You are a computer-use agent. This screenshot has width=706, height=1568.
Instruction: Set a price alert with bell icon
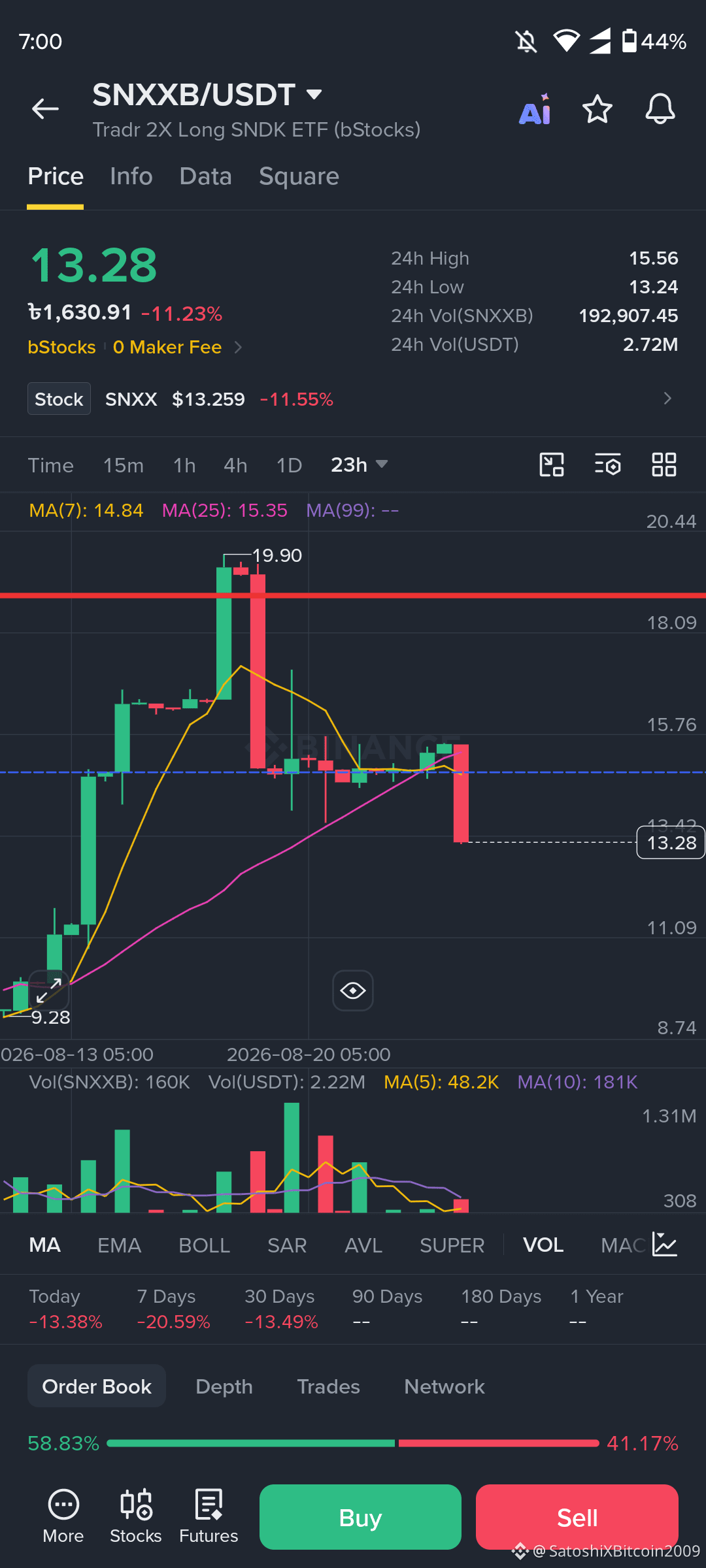(x=660, y=108)
